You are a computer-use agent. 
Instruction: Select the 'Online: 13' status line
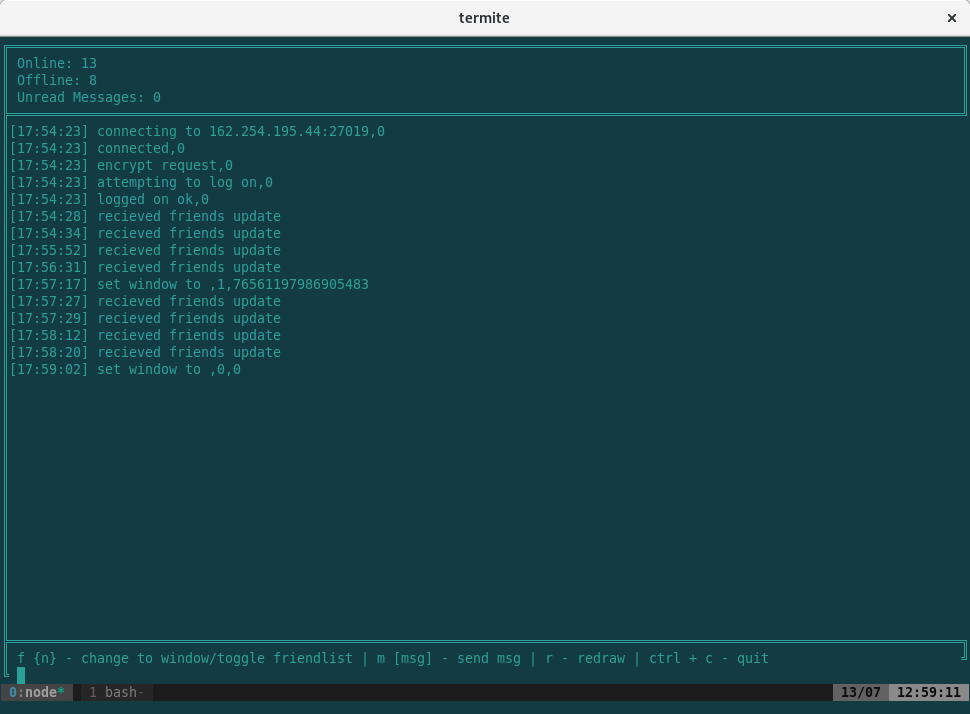[x=57, y=63]
